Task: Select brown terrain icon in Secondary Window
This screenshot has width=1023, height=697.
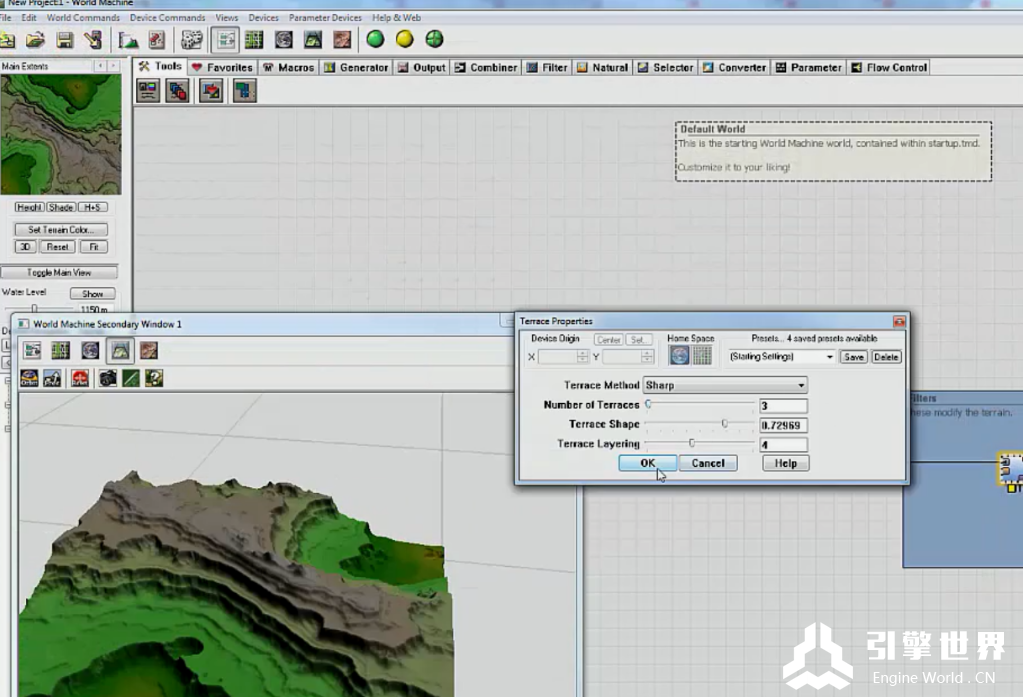Action: (x=149, y=350)
